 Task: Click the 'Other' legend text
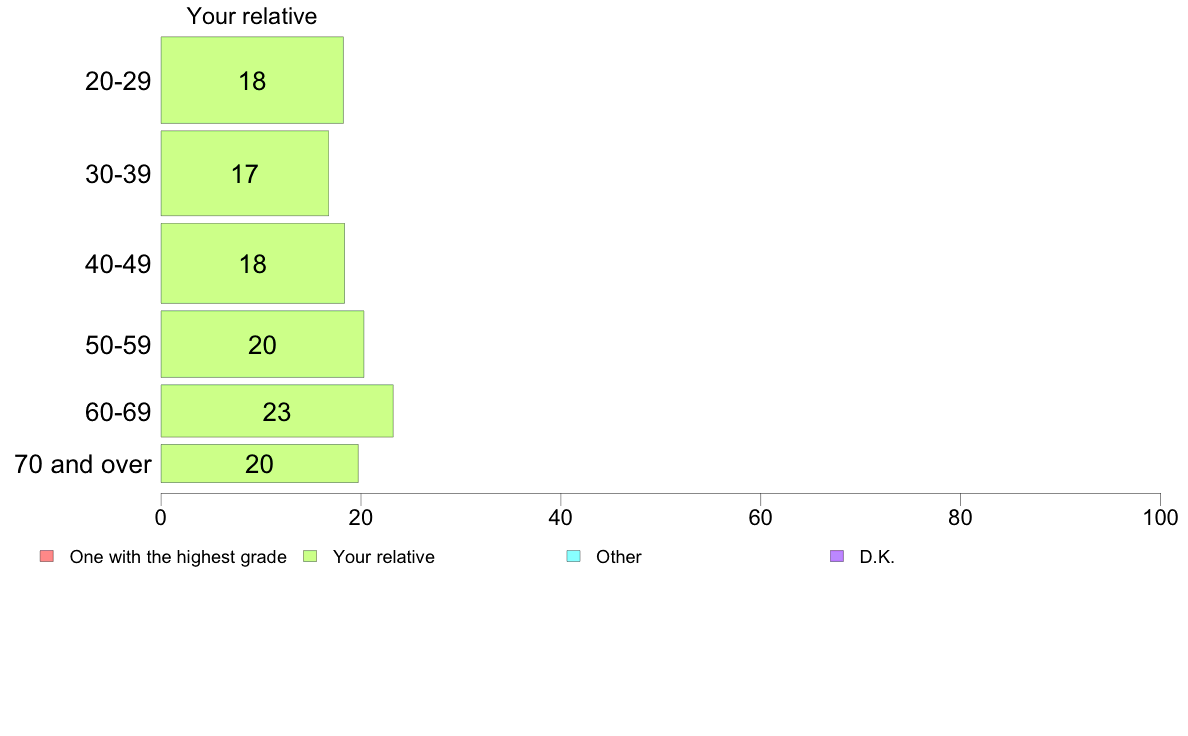(x=619, y=557)
